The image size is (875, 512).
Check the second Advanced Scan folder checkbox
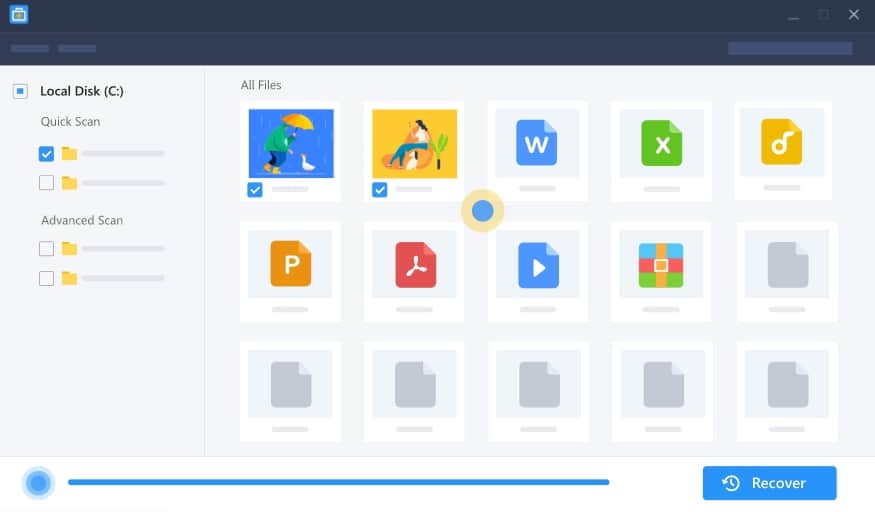coord(46,278)
